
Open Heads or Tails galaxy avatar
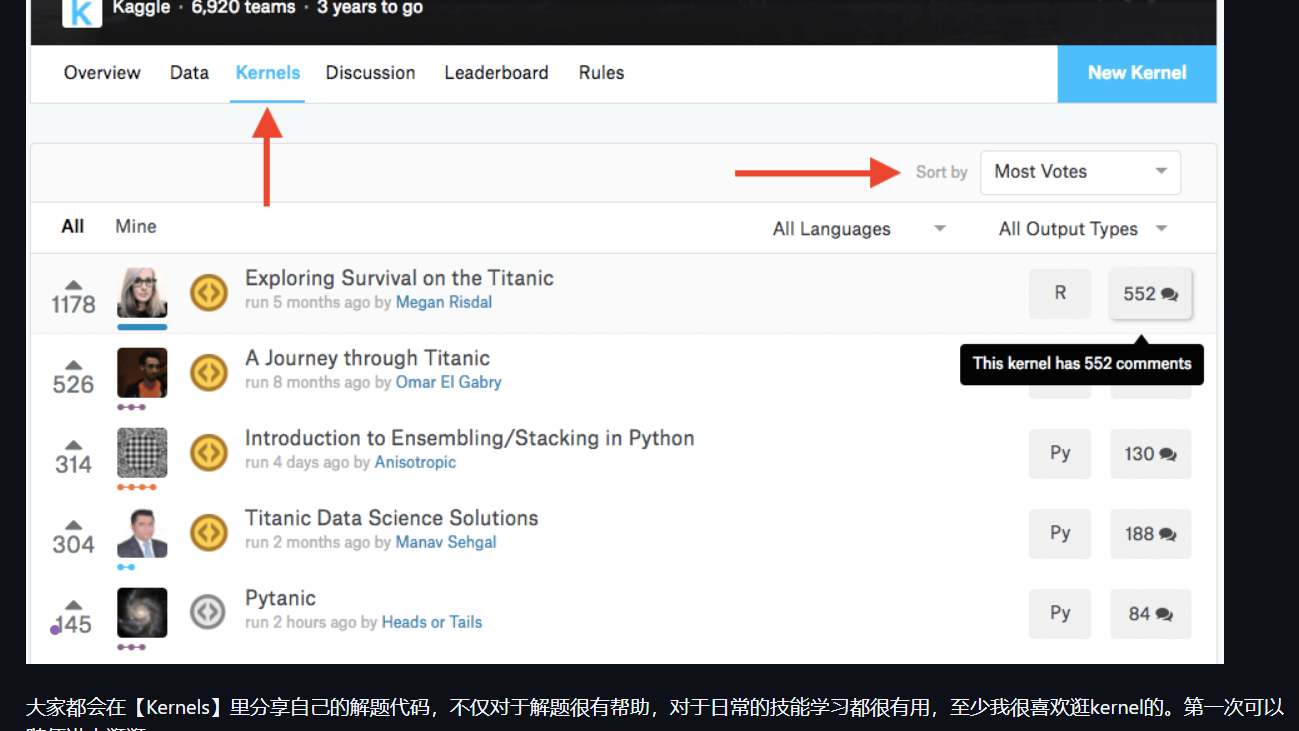(142, 613)
